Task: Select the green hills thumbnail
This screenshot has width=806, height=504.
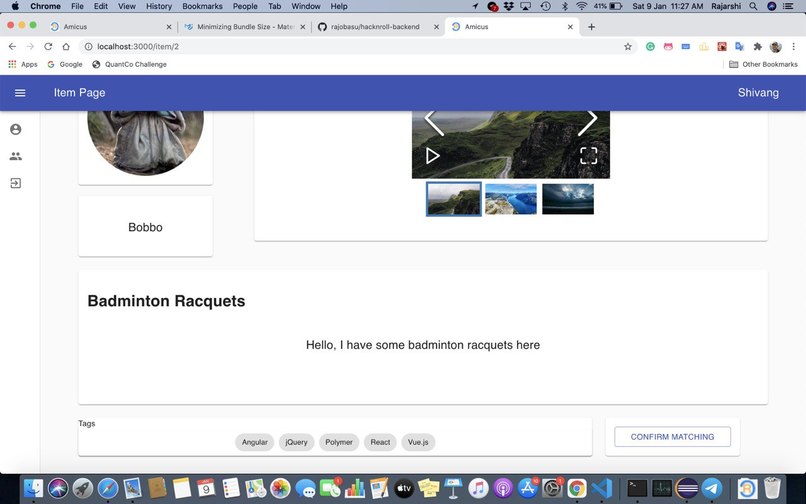Action: pos(454,199)
